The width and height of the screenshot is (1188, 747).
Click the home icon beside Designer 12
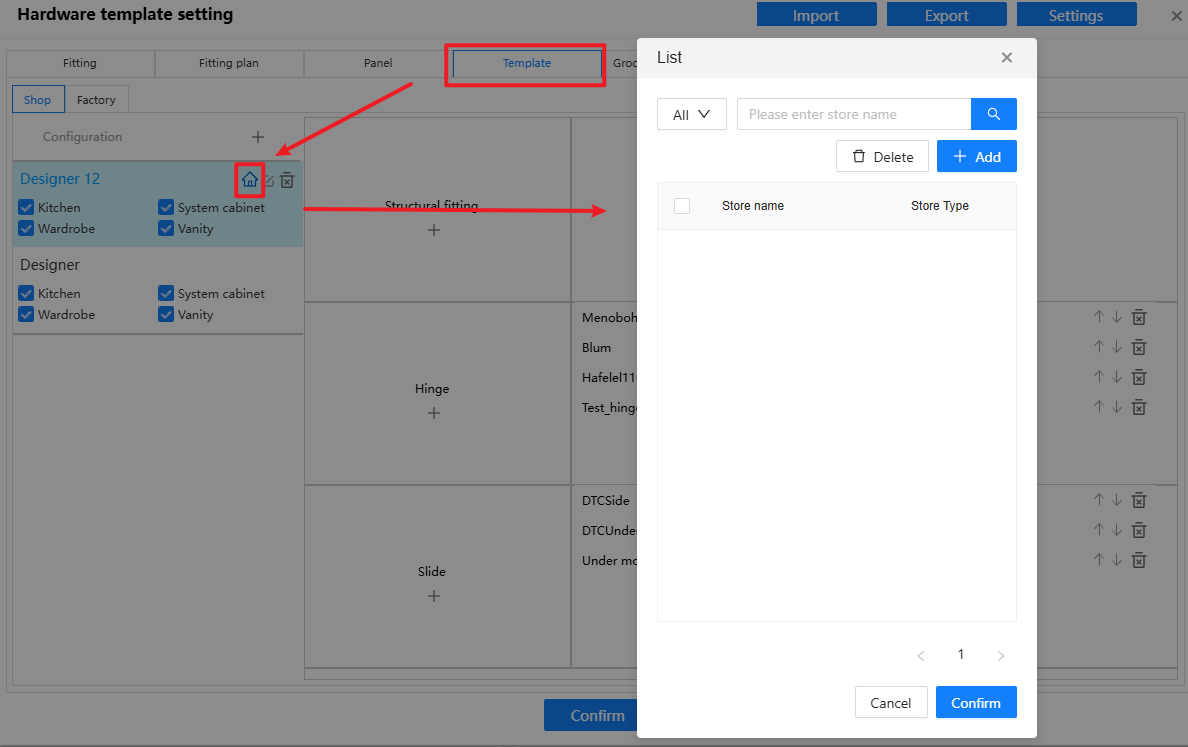249,180
